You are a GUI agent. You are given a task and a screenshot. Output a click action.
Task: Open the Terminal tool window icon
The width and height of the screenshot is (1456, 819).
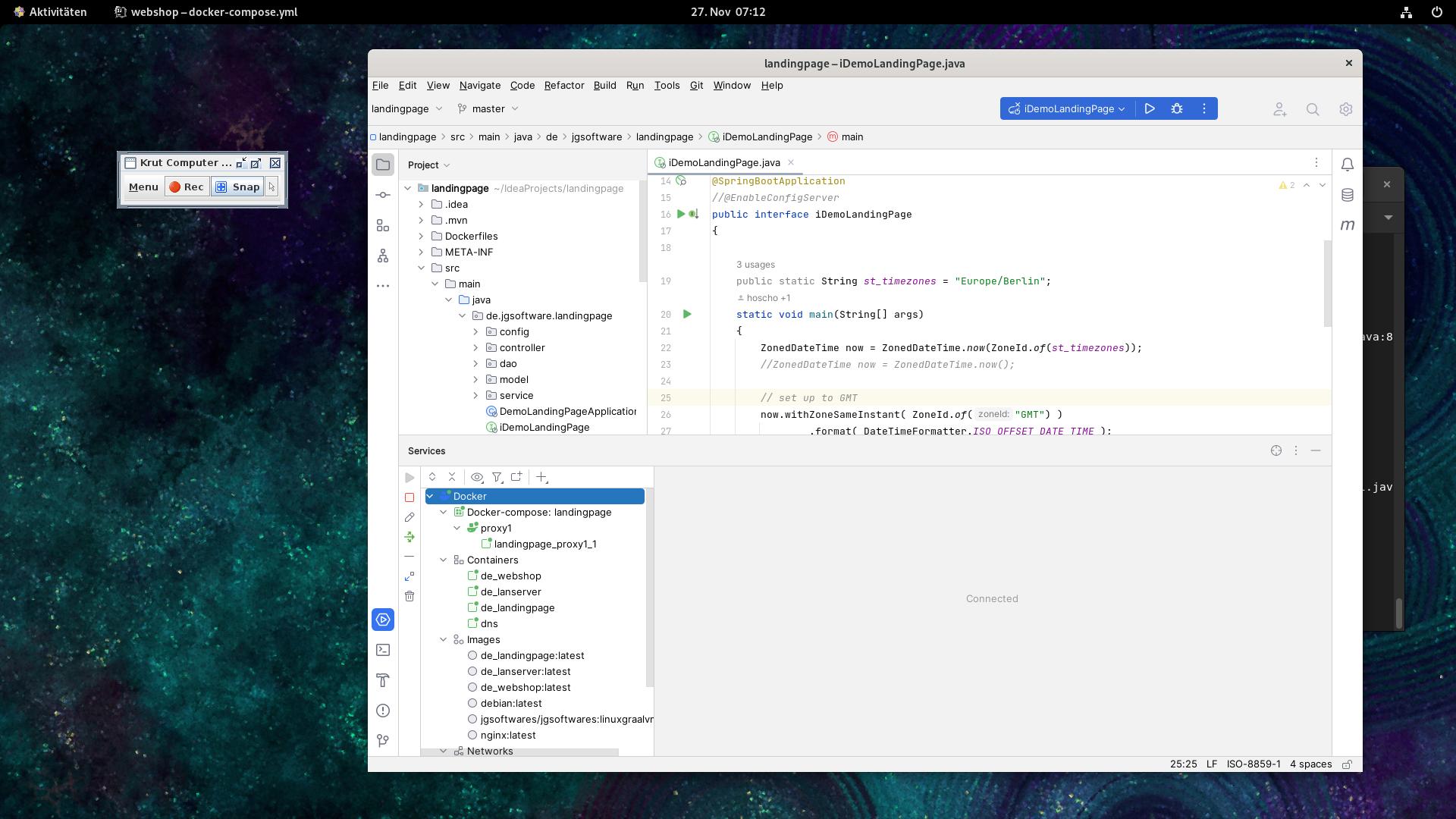pyautogui.click(x=383, y=650)
